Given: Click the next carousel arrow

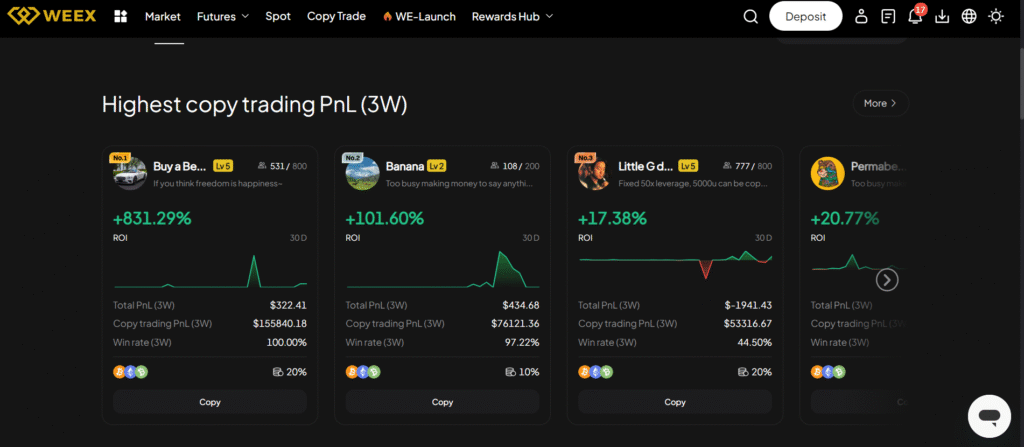Looking at the screenshot, I should point(887,280).
